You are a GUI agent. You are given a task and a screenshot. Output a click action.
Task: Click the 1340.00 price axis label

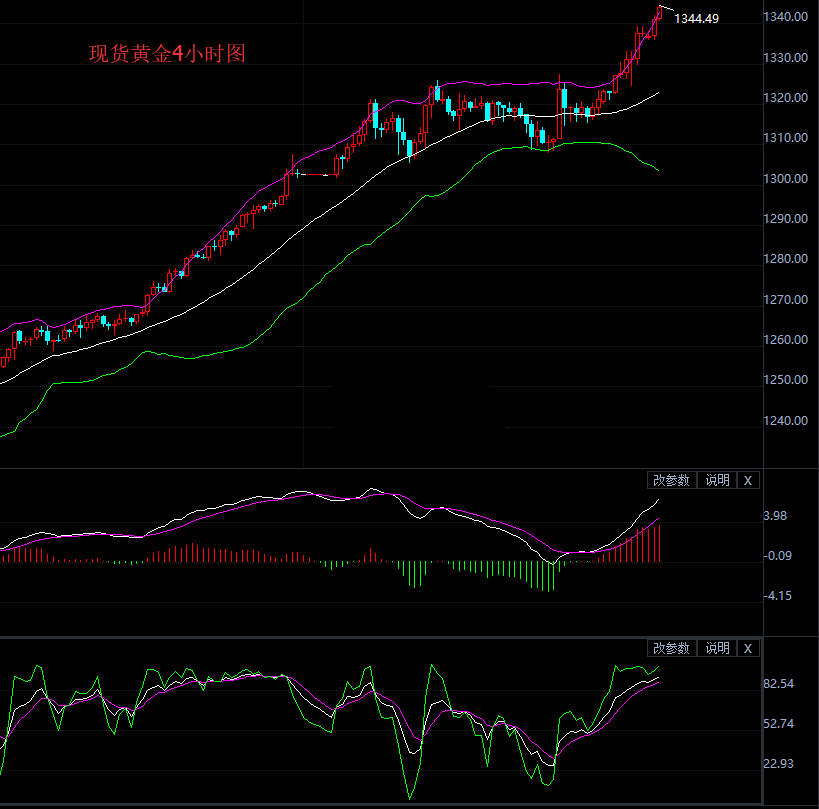tap(786, 17)
